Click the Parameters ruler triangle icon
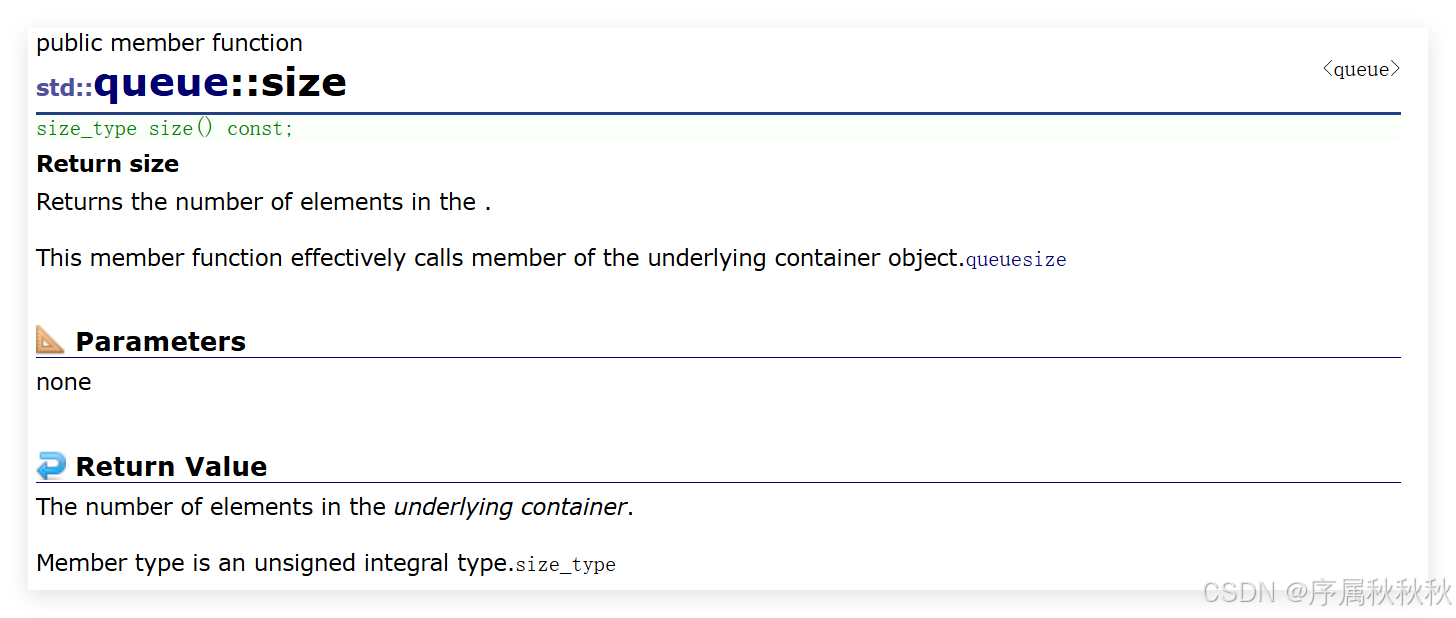The height and width of the screenshot is (618, 1456). click(x=50, y=340)
